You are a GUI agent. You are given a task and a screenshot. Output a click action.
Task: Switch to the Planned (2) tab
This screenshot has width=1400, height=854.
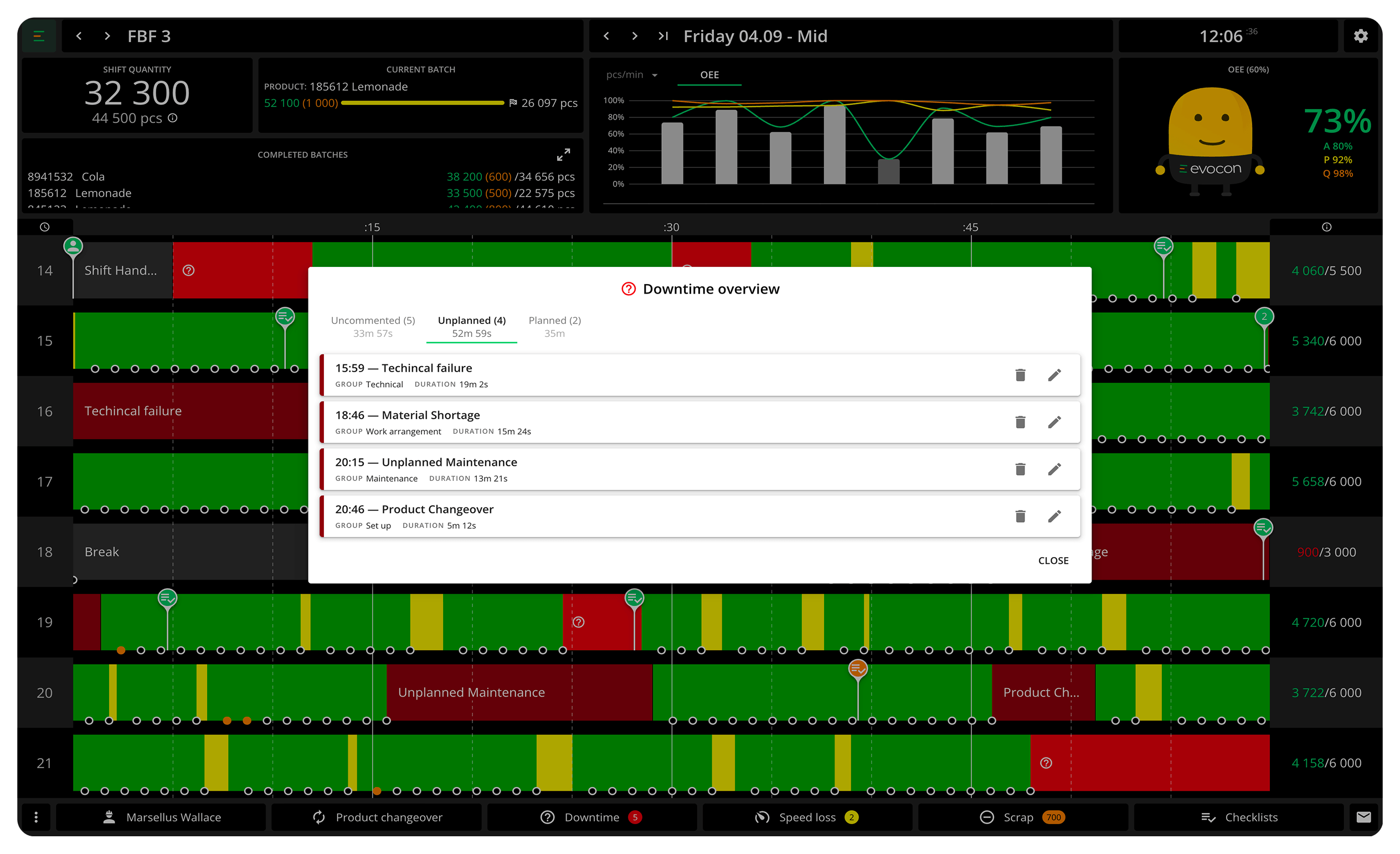554,327
